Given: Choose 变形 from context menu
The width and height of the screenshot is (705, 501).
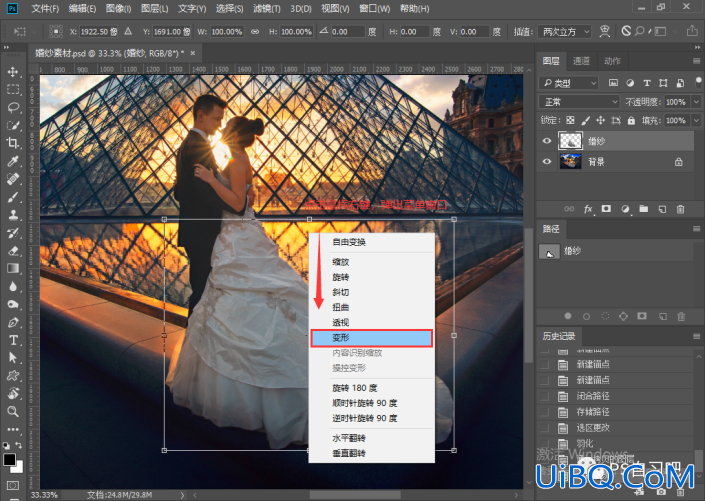Looking at the screenshot, I should pyautogui.click(x=371, y=338).
